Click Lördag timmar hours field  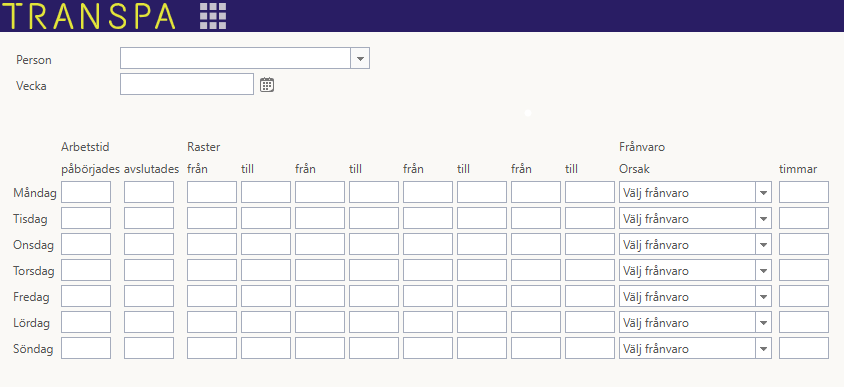pos(804,322)
